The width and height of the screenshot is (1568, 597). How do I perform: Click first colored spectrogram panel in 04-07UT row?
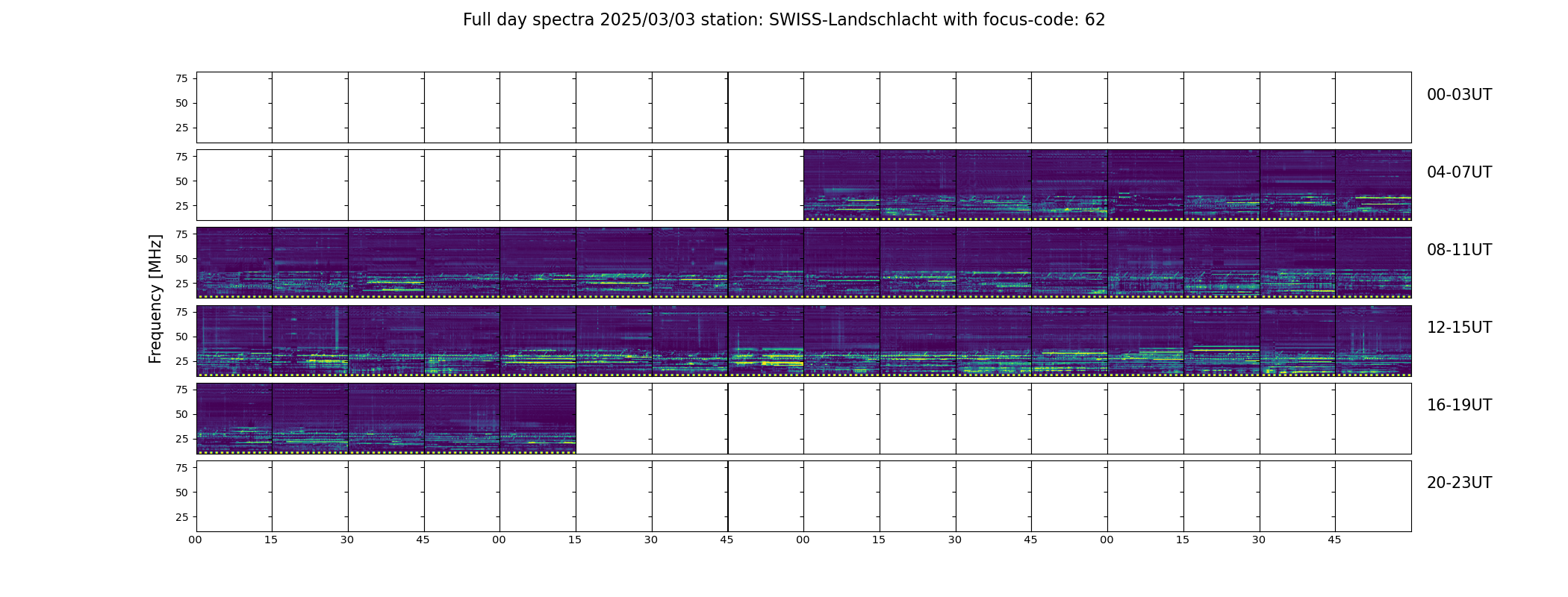coord(841,185)
